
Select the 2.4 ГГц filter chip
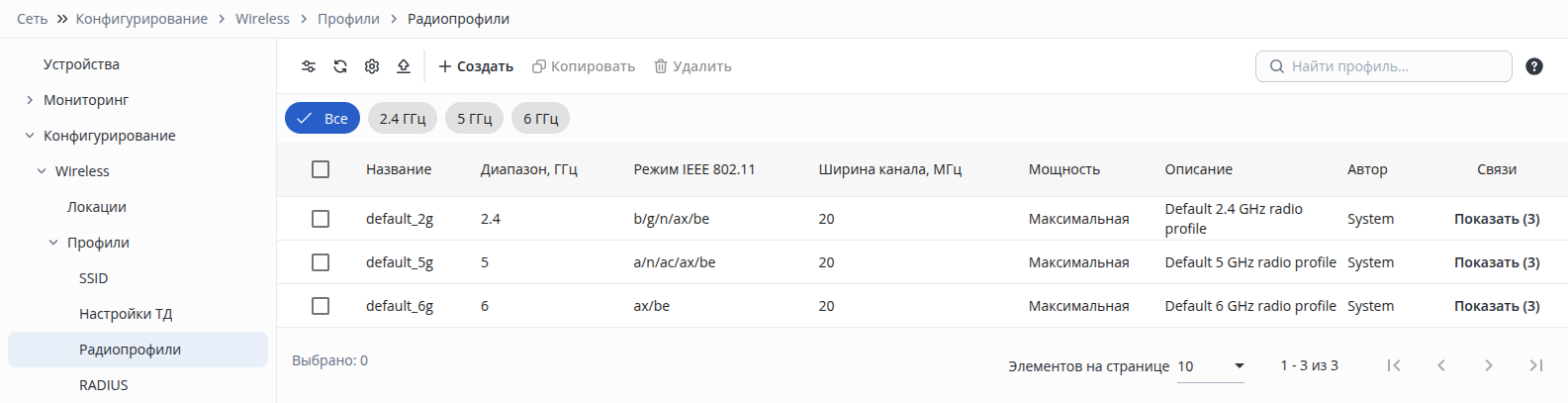(x=403, y=118)
